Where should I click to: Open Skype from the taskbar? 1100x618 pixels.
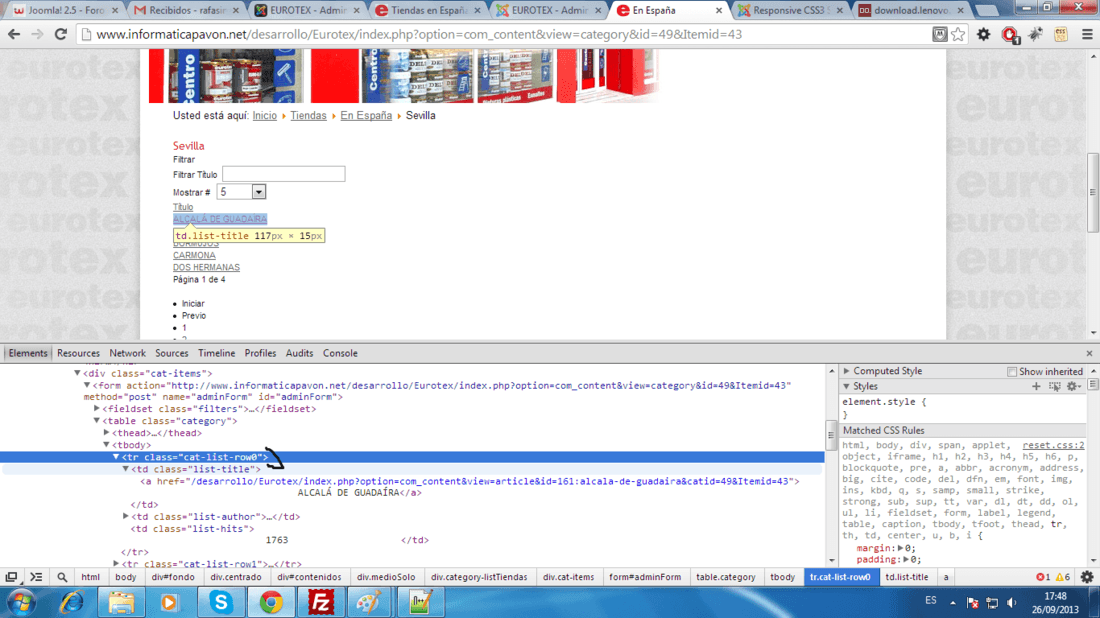[221, 603]
